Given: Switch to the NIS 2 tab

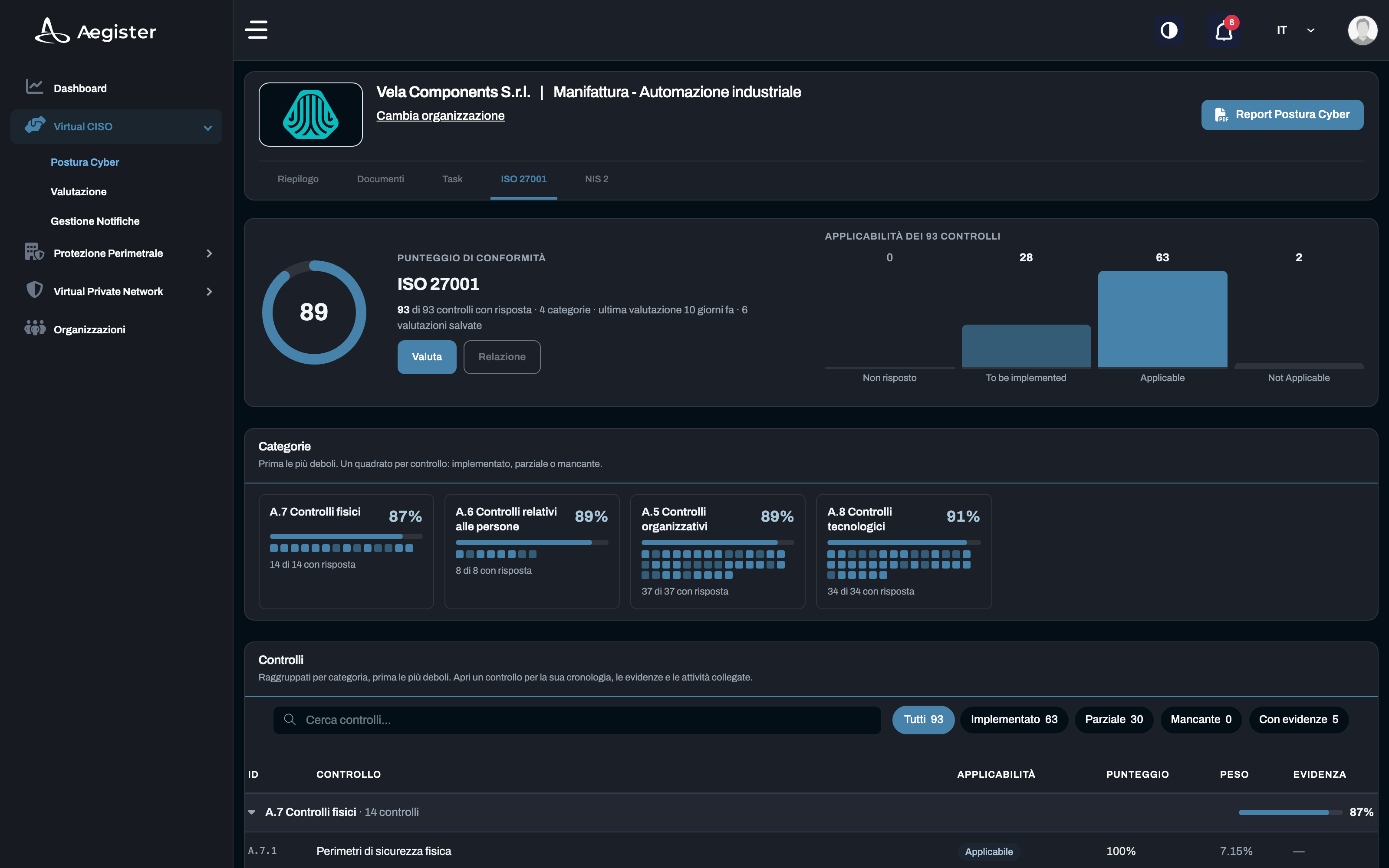Looking at the screenshot, I should (596, 179).
